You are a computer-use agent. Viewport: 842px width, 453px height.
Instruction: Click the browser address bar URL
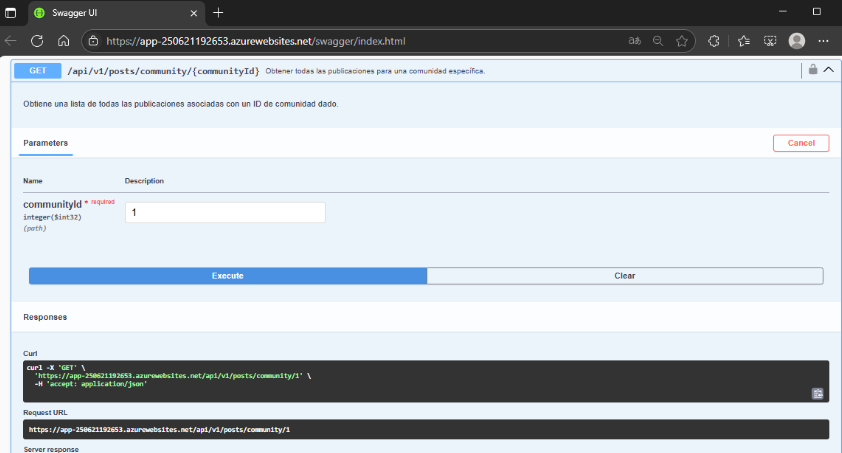click(x=256, y=41)
